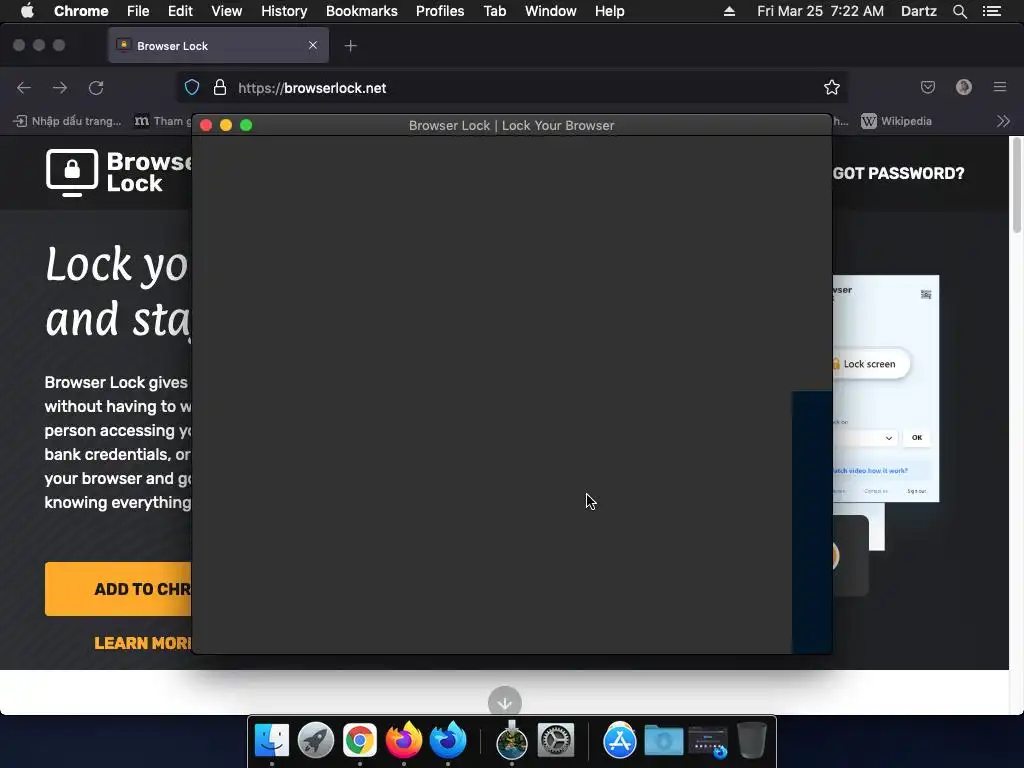The image size is (1024, 768).
Task: Click the eject icon in the menu bar
Action: click(x=729, y=11)
